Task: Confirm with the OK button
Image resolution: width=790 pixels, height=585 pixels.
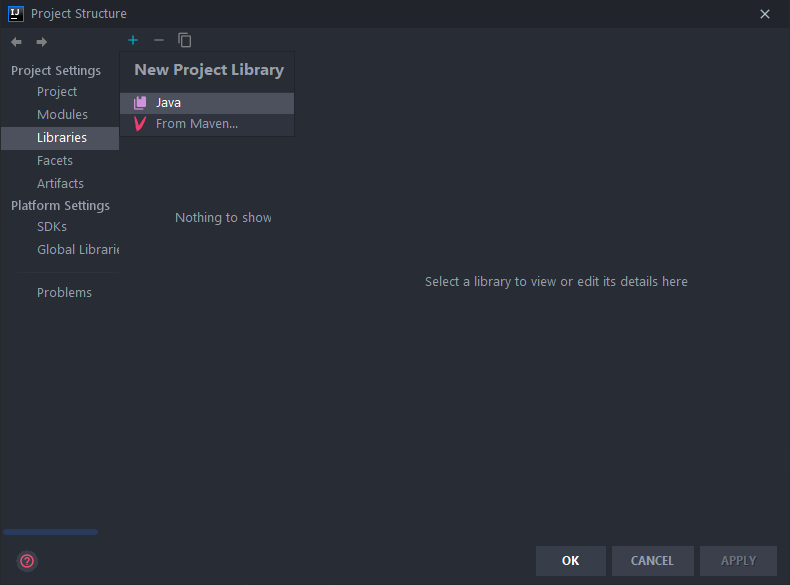Action: (x=571, y=561)
